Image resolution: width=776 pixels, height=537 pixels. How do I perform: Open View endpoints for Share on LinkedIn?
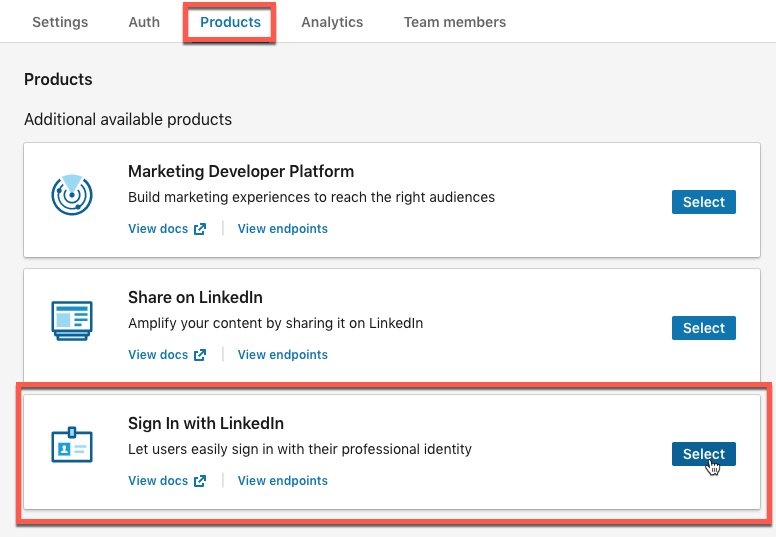point(283,355)
